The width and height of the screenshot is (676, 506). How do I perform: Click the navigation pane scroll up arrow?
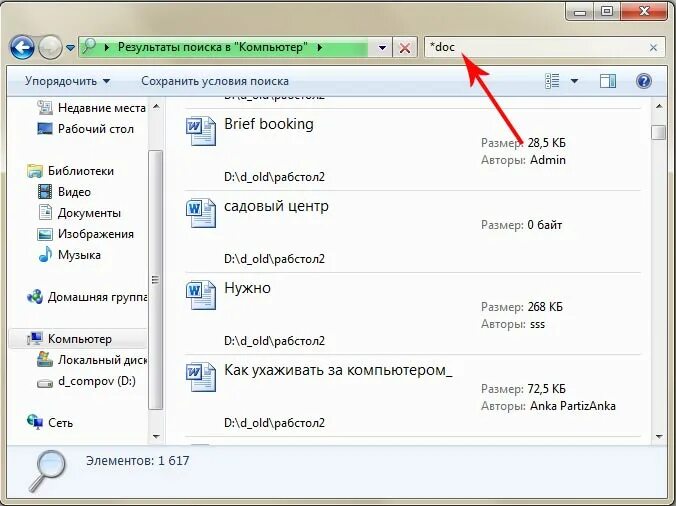tap(156, 106)
